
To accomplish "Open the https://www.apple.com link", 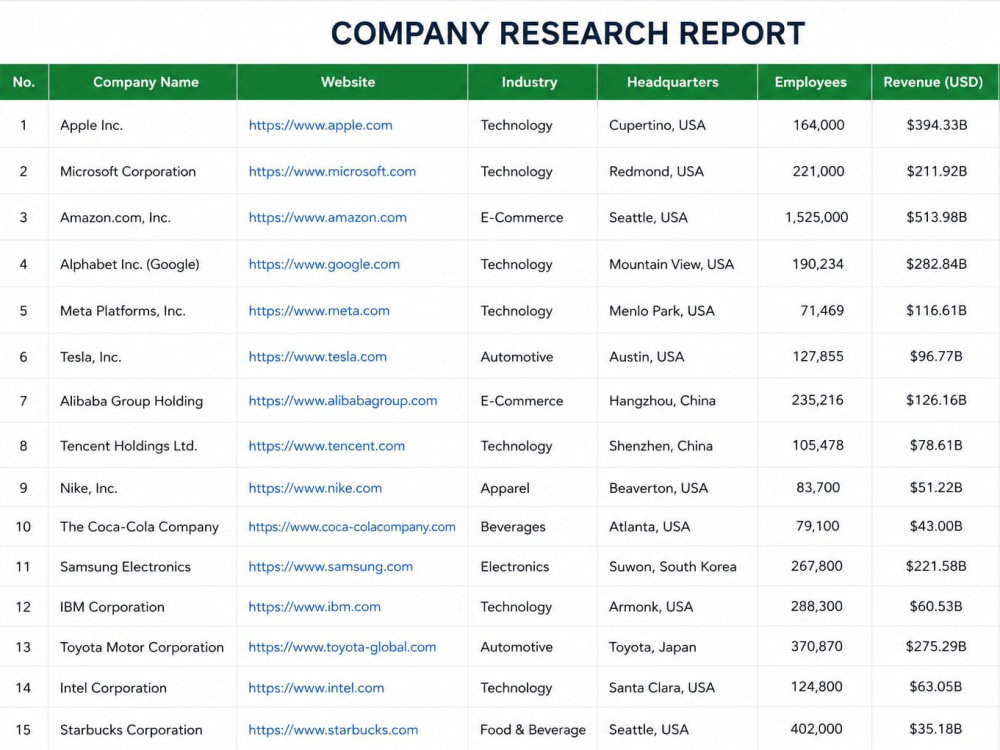I will (x=320, y=125).
